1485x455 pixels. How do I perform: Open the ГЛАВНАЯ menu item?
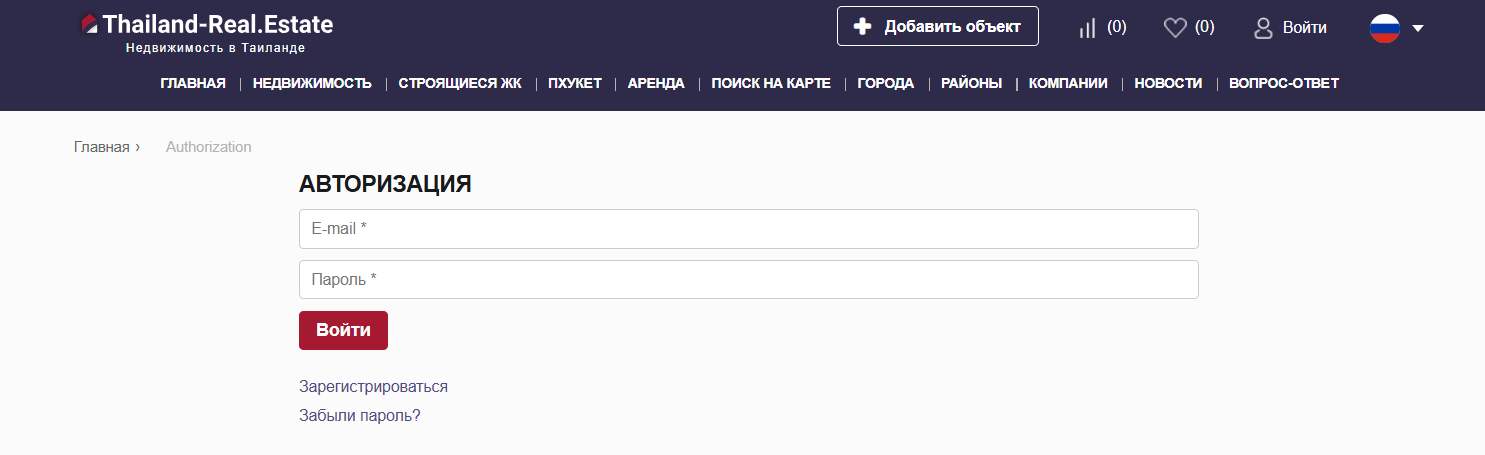click(x=193, y=84)
